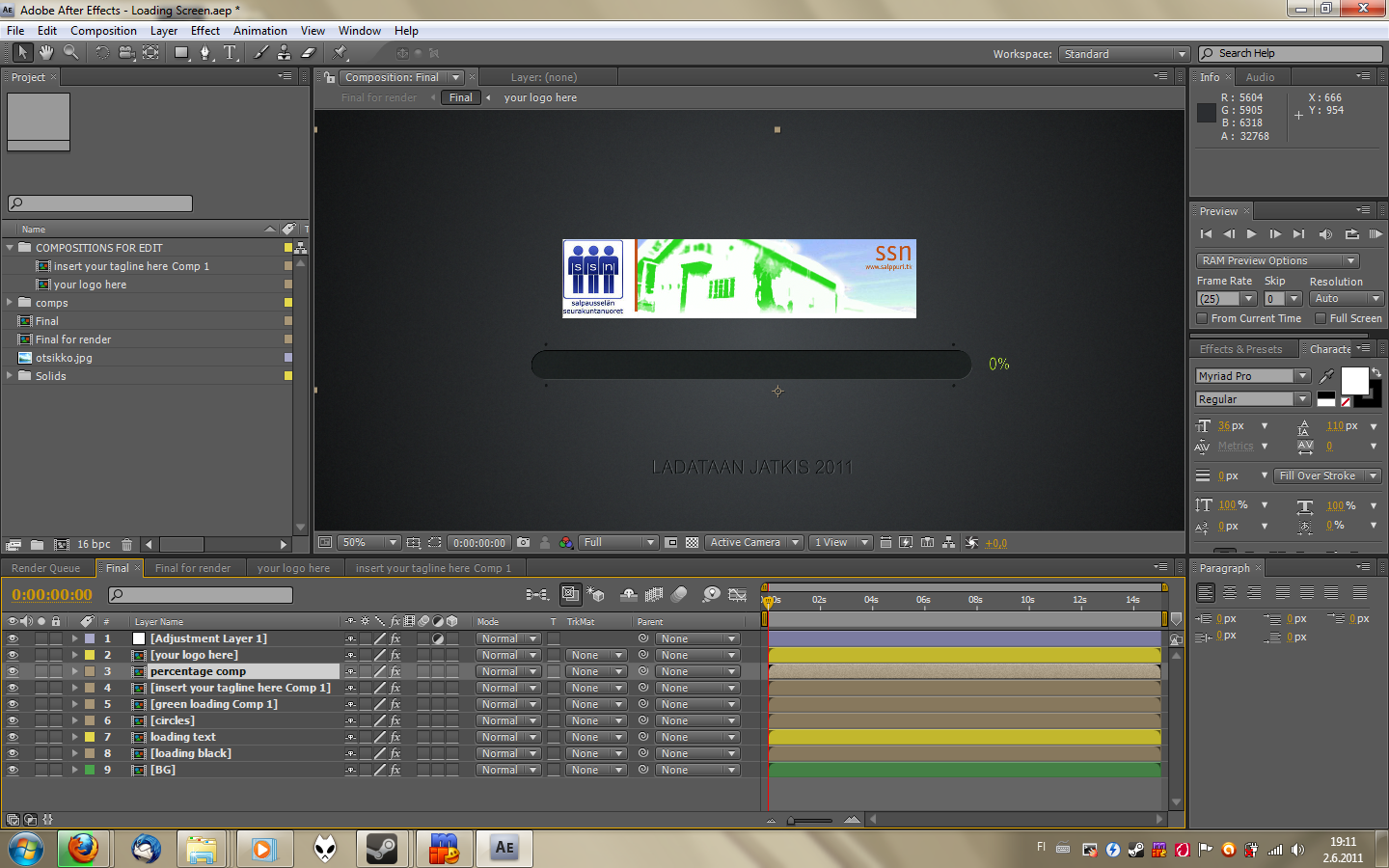Viewport: 1389px width, 868px height.
Task: Click the Puppet Pin tool
Action: (x=340, y=53)
